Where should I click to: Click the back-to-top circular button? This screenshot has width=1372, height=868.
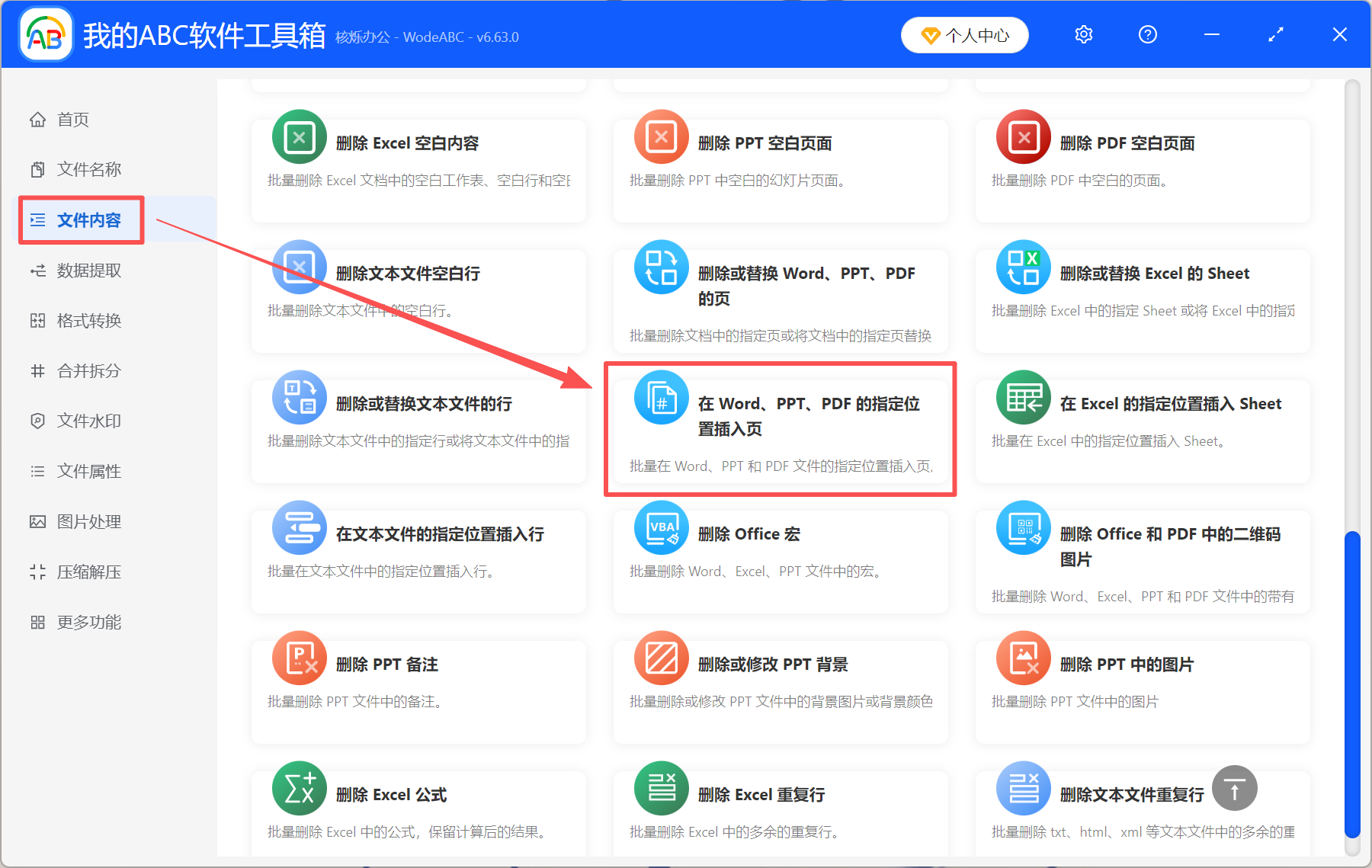click(x=1234, y=788)
